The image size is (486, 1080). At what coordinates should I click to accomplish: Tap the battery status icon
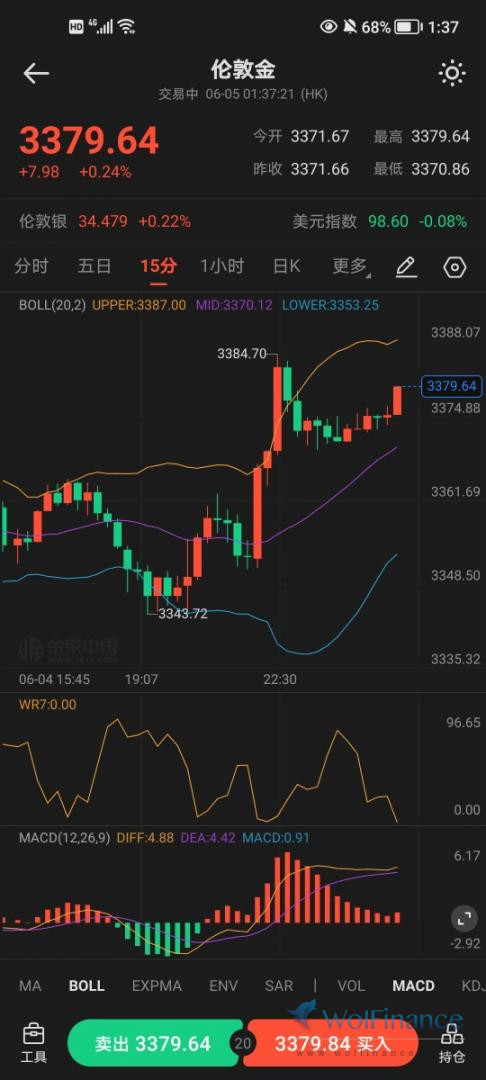pyautogui.click(x=408, y=27)
